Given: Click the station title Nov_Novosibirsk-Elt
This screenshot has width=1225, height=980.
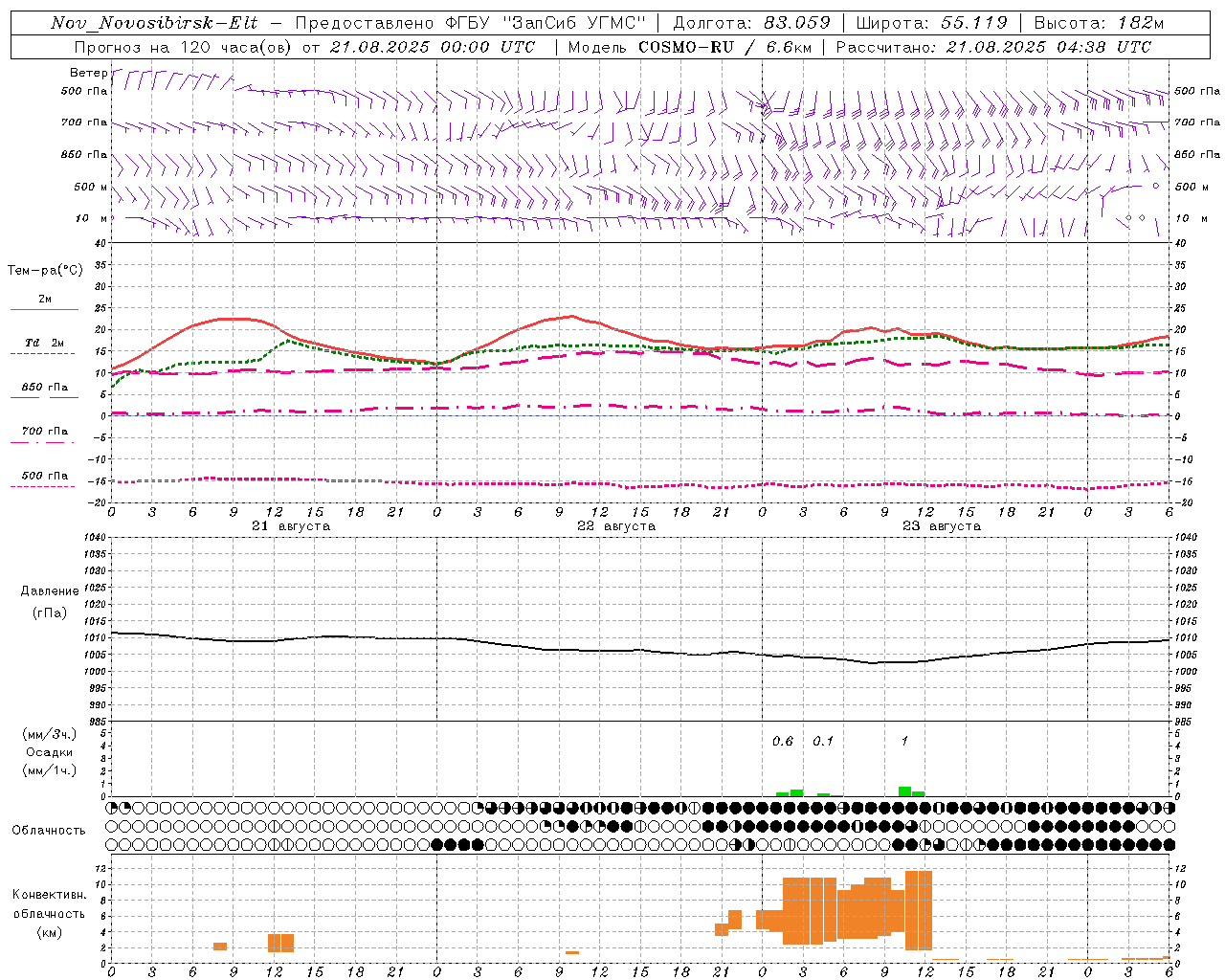Looking at the screenshot, I should click(154, 23).
